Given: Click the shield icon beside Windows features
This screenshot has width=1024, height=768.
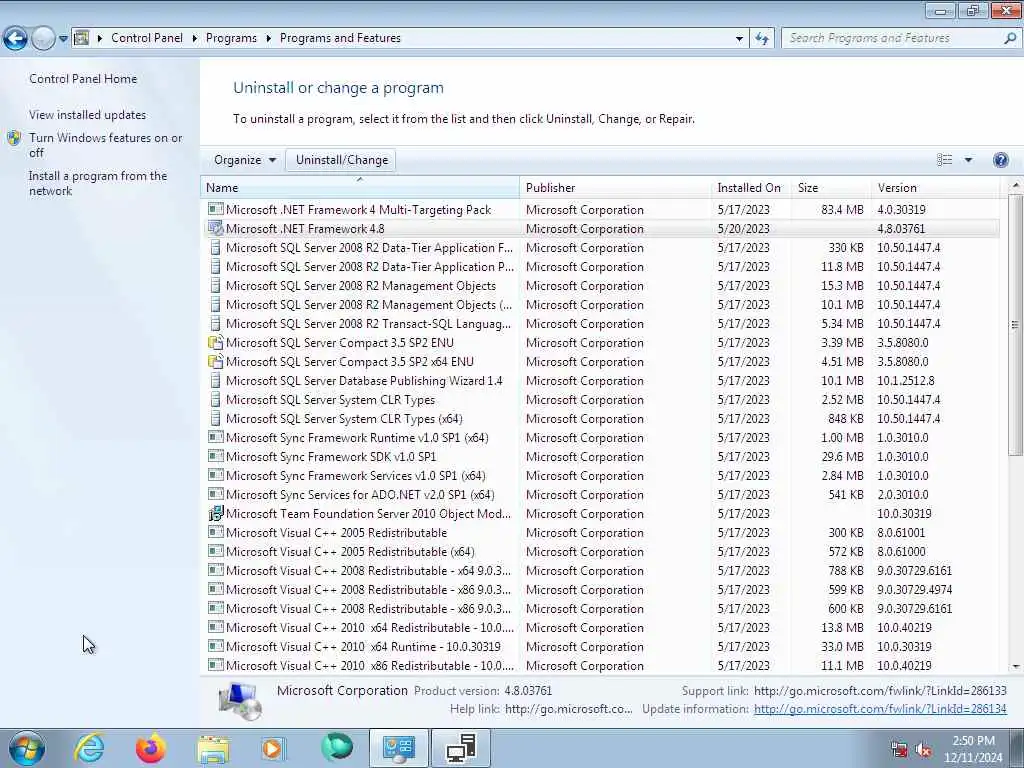Looking at the screenshot, I should point(14,138).
